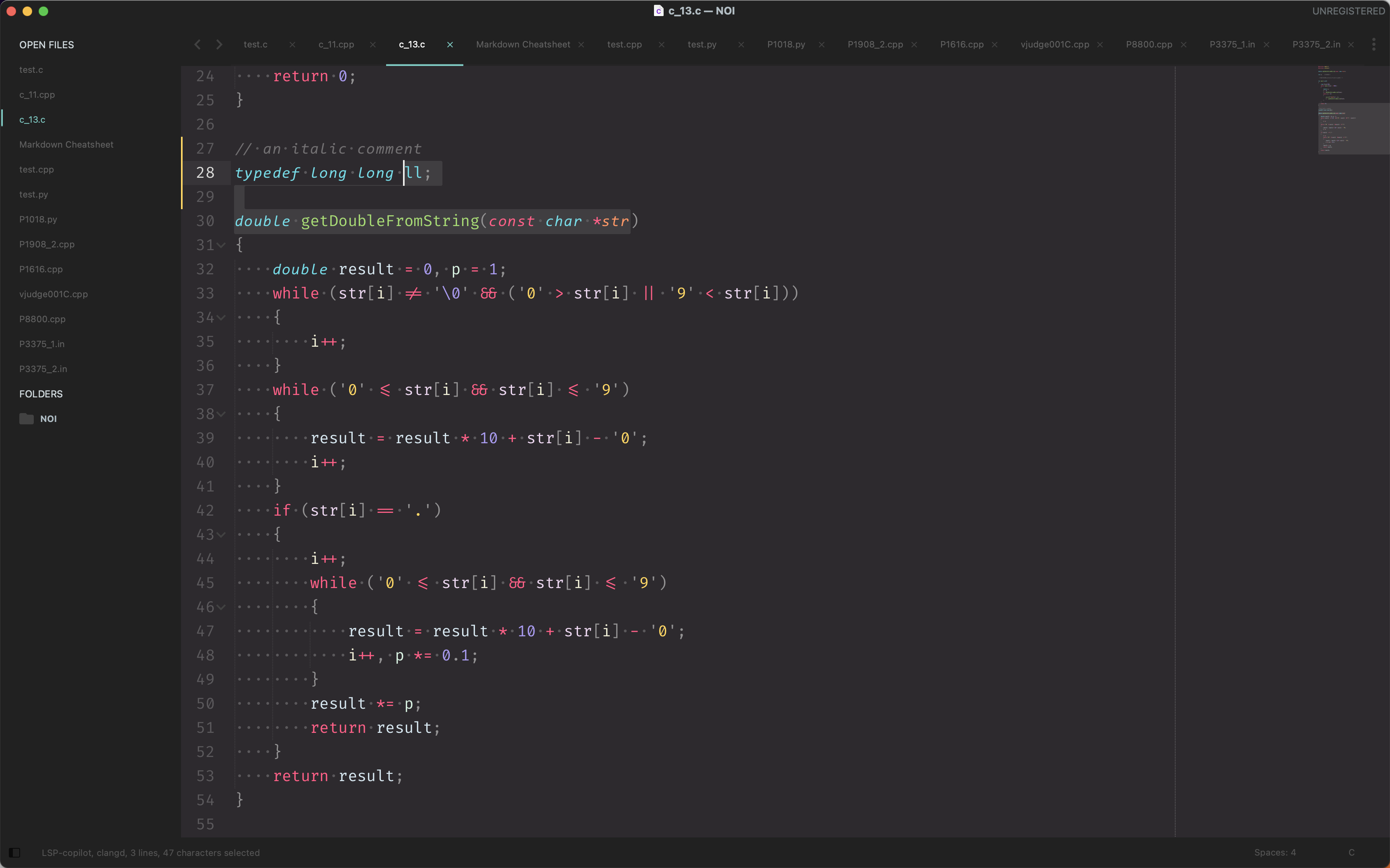Go back with the tab left arrow

(x=197, y=44)
